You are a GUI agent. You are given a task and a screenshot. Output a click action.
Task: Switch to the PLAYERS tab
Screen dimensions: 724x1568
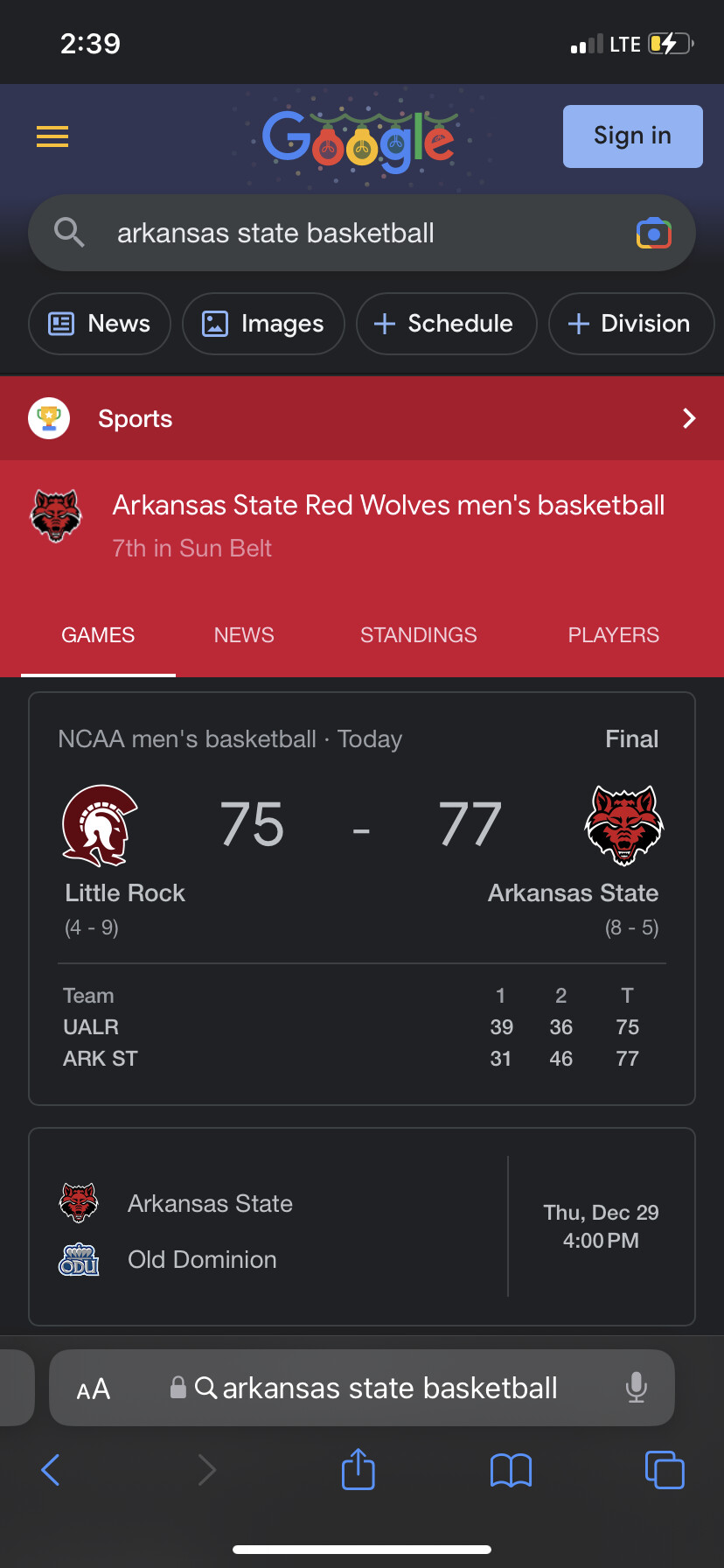point(614,635)
